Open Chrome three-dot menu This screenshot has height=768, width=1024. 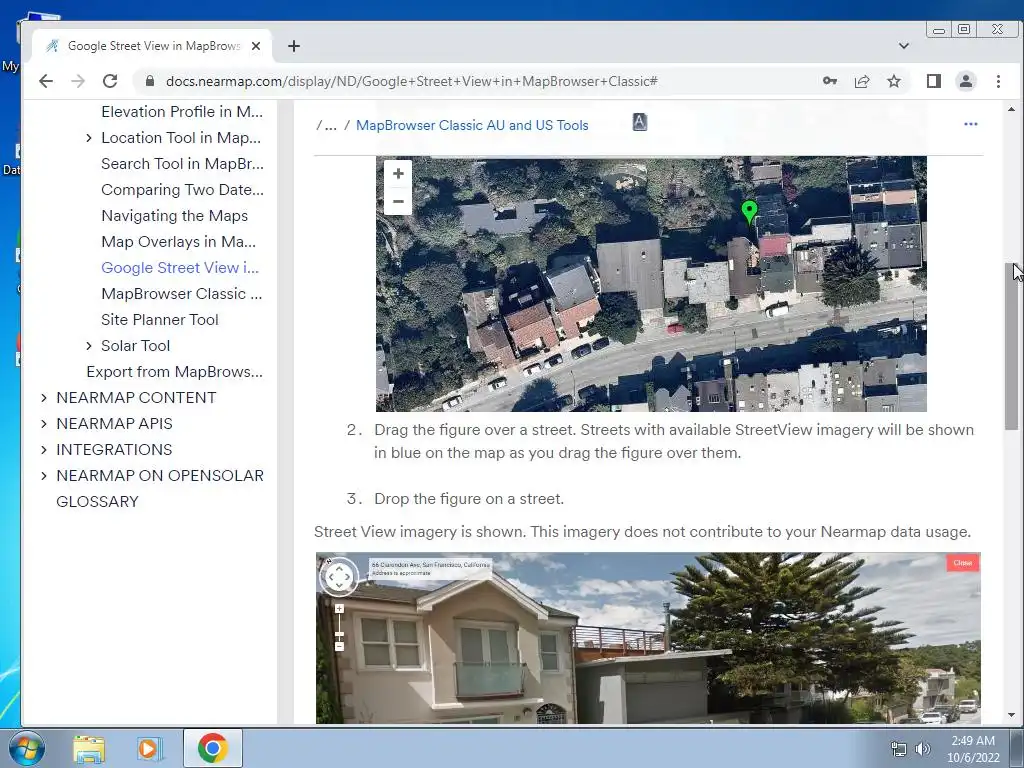point(998,81)
